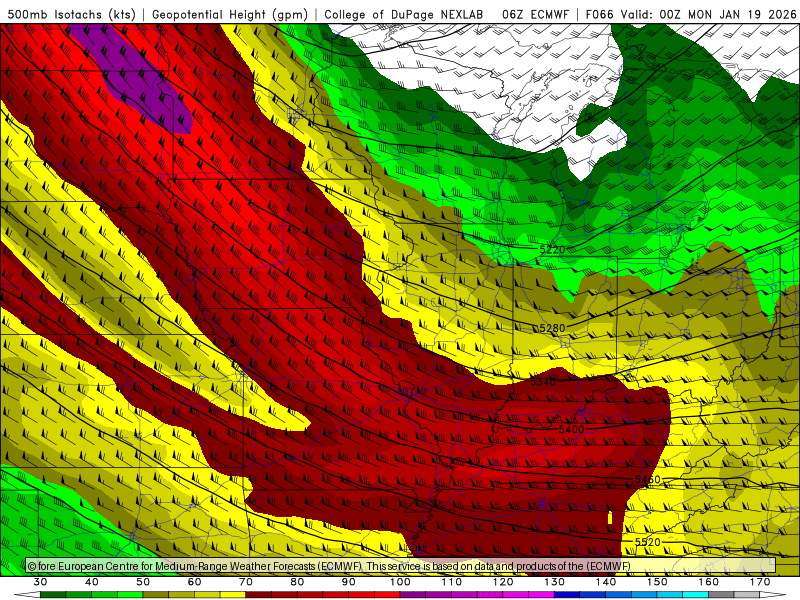The width and height of the screenshot is (800, 600).
Task: Click the 5400 height contour label
Action: tap(571, 430)
